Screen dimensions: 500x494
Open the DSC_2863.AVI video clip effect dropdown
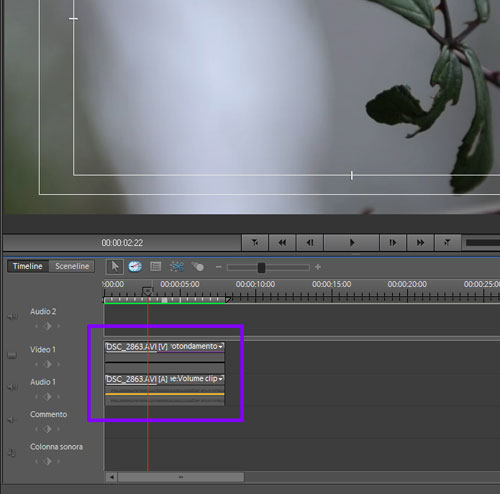tap(221, 347)
